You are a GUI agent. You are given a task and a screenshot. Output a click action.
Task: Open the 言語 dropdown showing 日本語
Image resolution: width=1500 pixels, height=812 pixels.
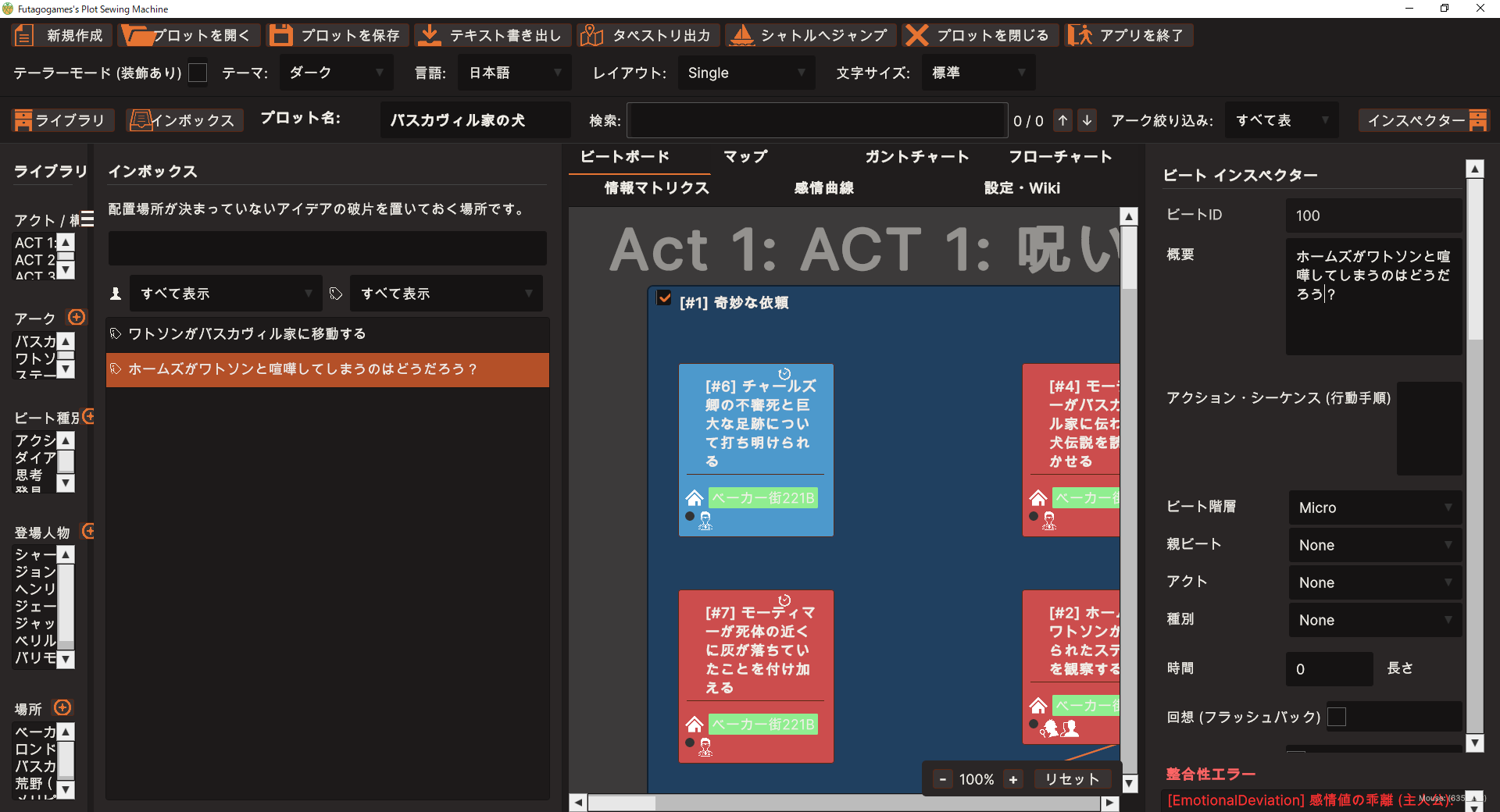tap(515, 73)
